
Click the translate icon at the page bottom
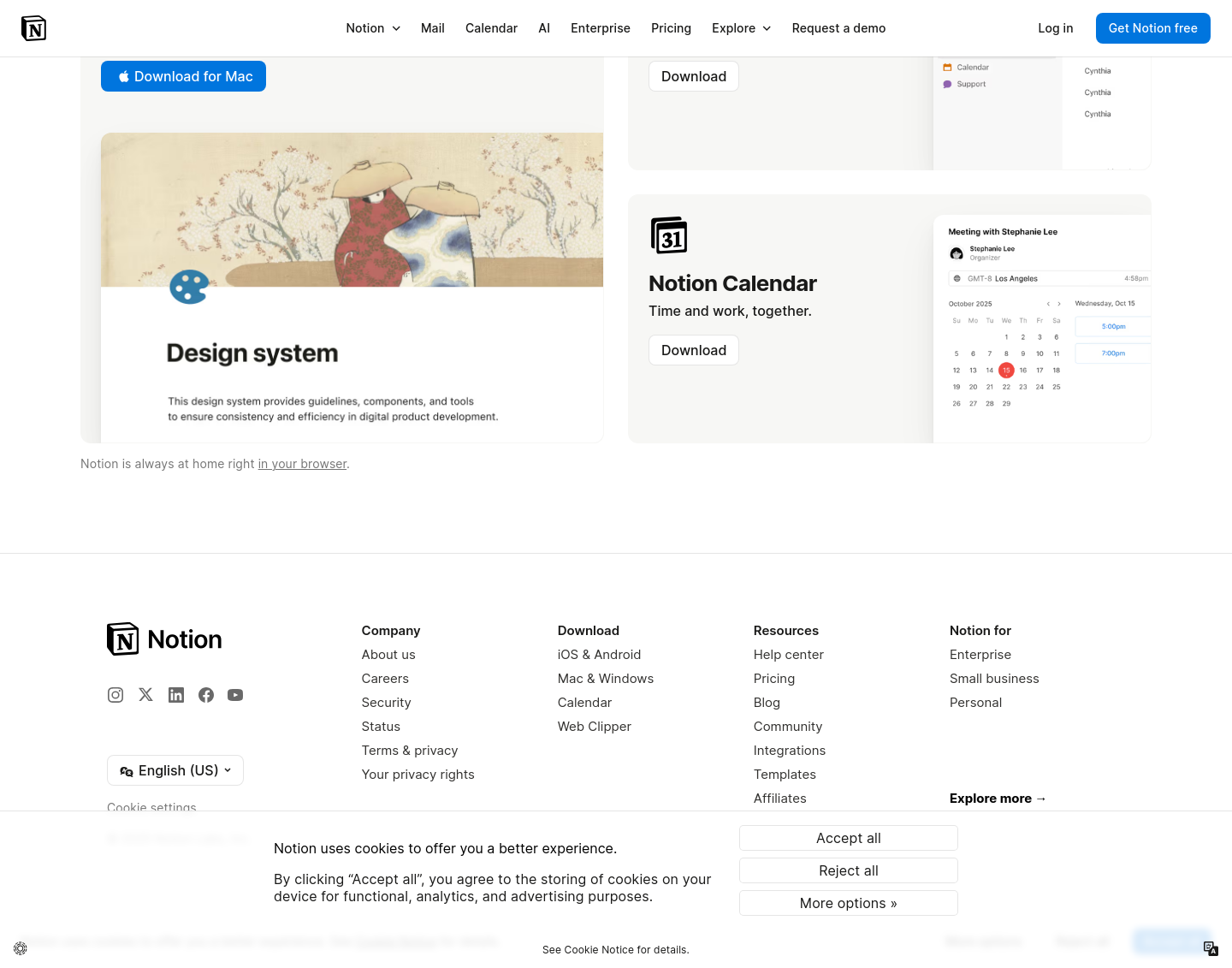coord(1211,948)
